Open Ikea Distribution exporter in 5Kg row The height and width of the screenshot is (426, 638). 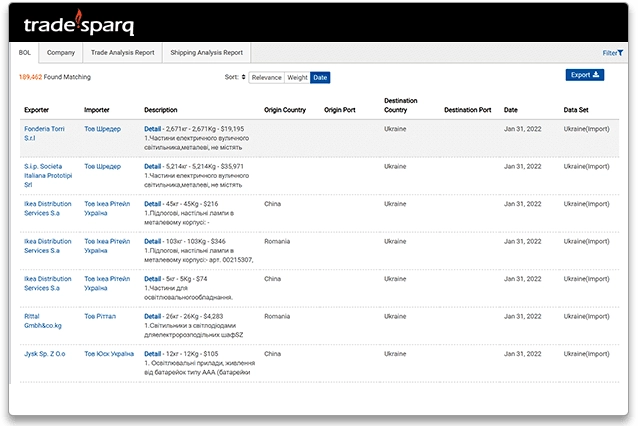(x=48, y=283)
